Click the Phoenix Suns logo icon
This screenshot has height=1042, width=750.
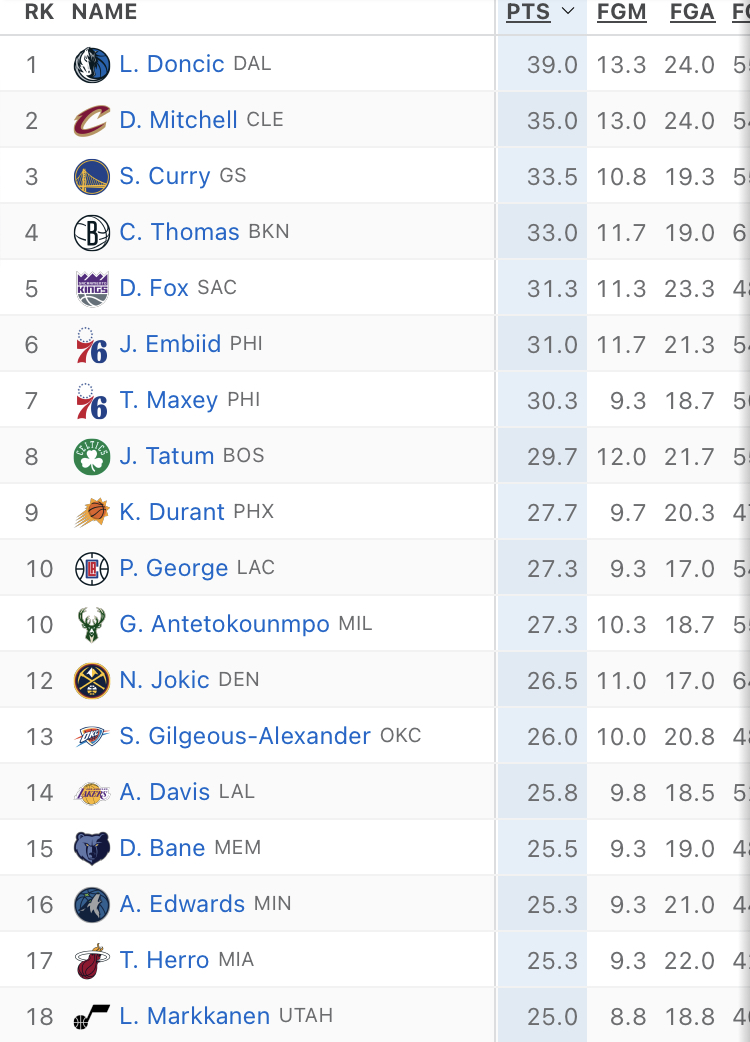[92, 513]
